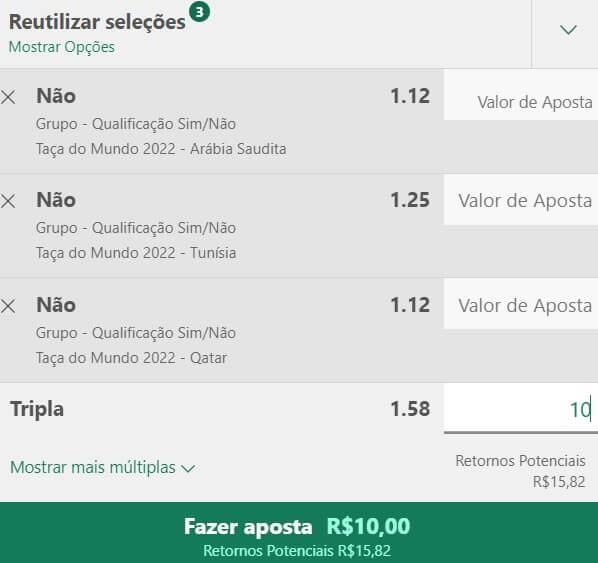Open Mostrar Opções link
The width and height of the screenshot is (598, 563).
(x=61, y=47)
